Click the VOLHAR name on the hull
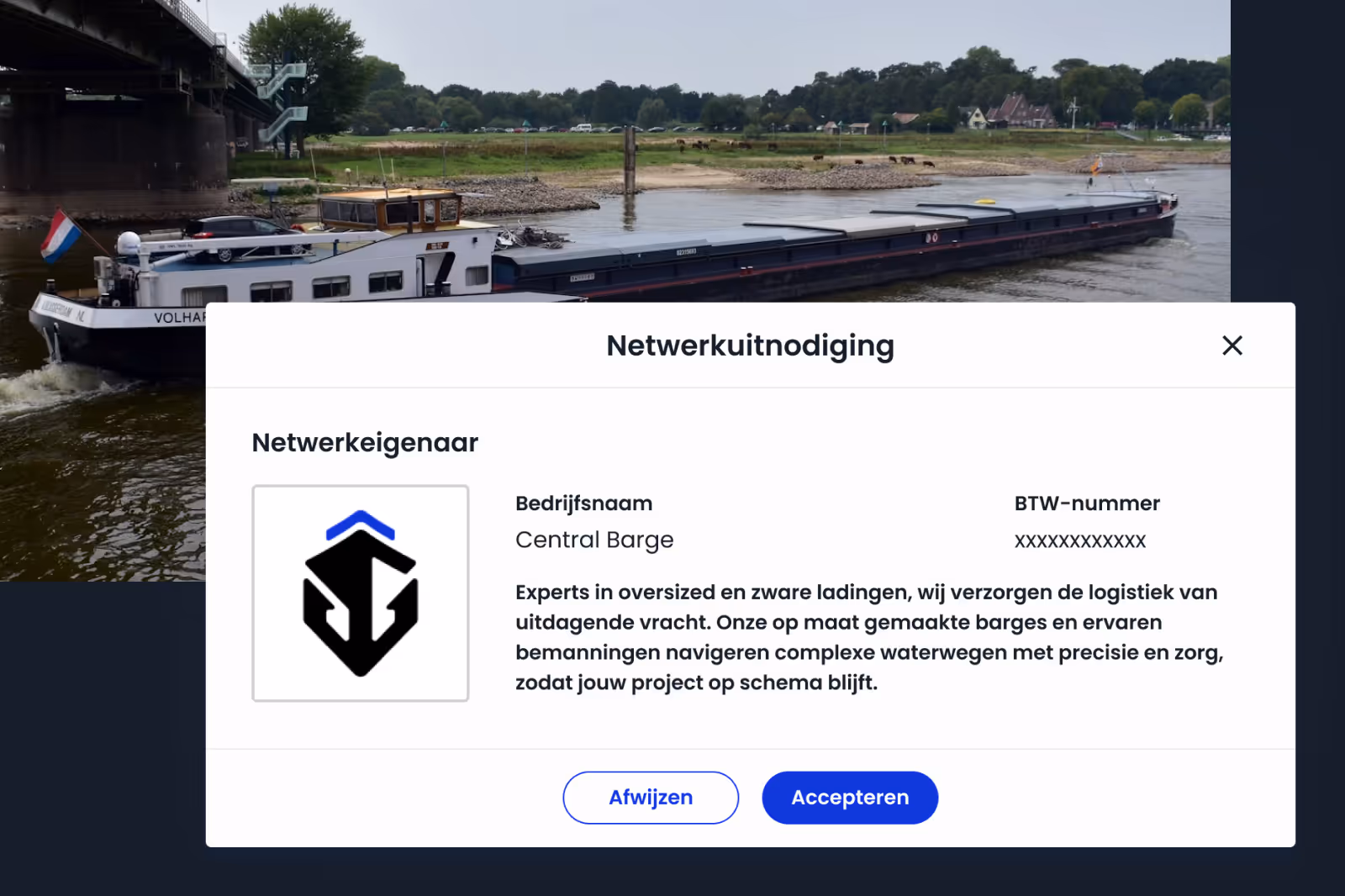 (x=179, y=318)
